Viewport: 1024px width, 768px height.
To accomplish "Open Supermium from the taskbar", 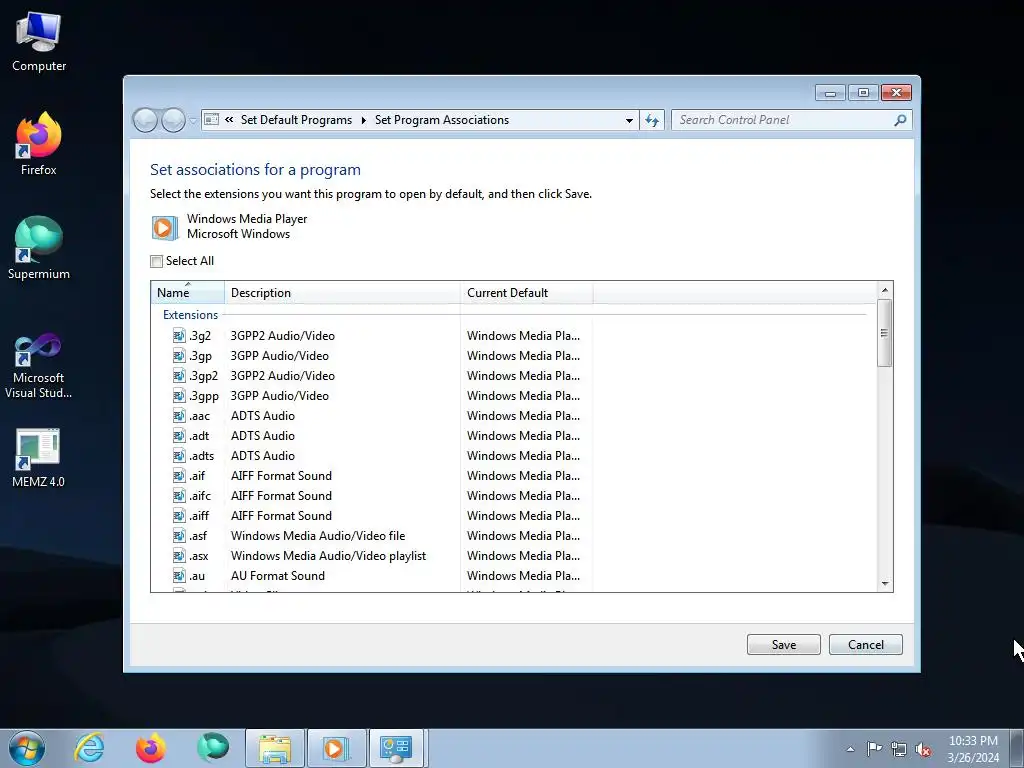I will tap(213, 748).
